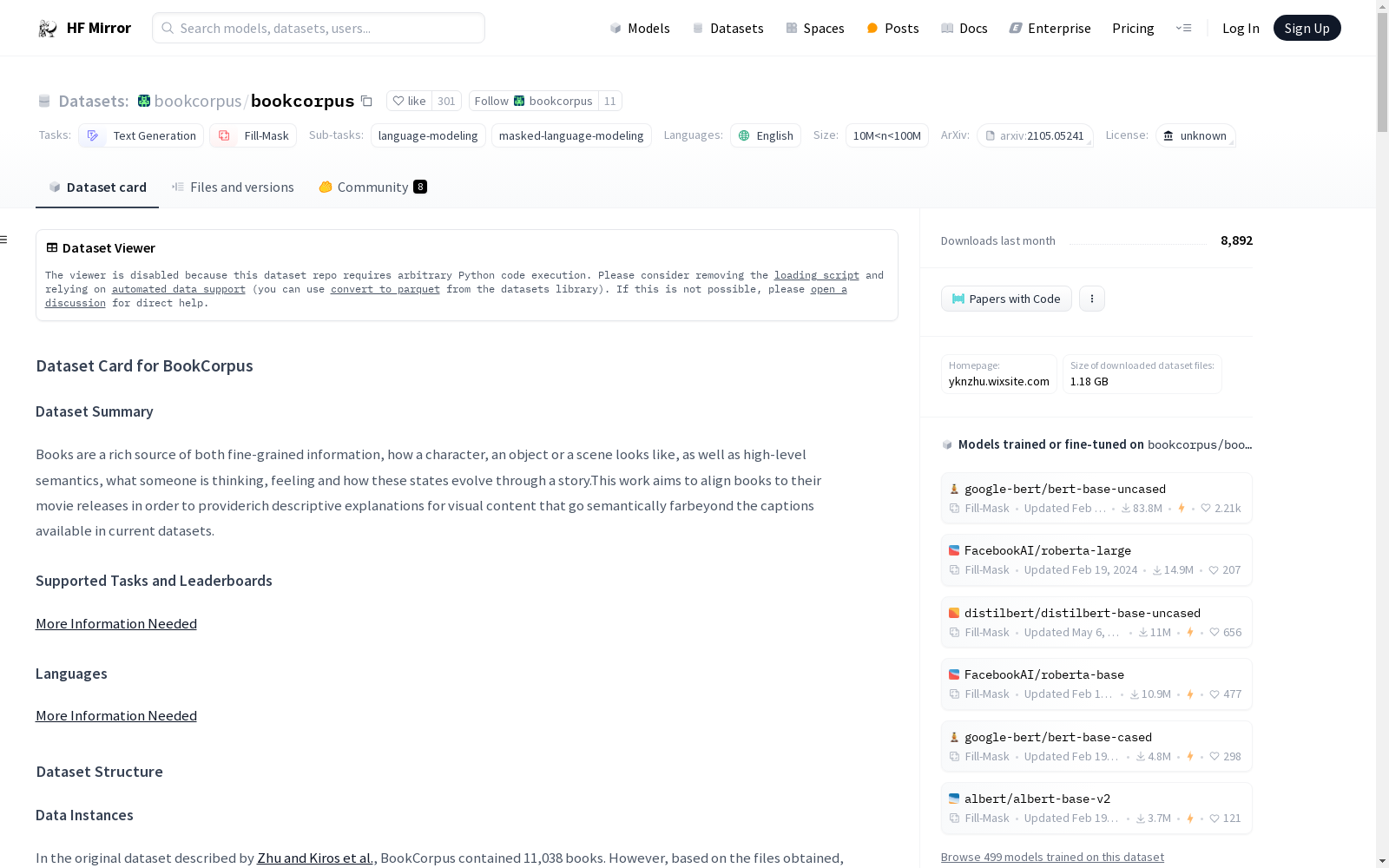Open the Papers with Code button
This screenshot has height=868, width=1389.
point(1006,299)
